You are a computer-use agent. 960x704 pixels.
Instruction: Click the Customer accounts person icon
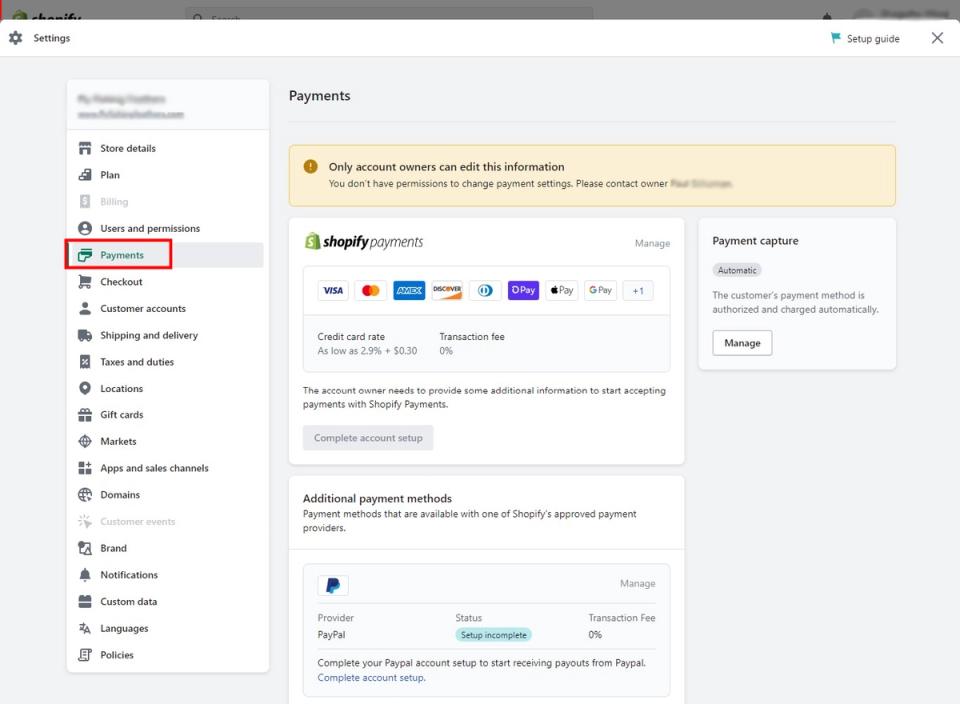tap(85, 309)
